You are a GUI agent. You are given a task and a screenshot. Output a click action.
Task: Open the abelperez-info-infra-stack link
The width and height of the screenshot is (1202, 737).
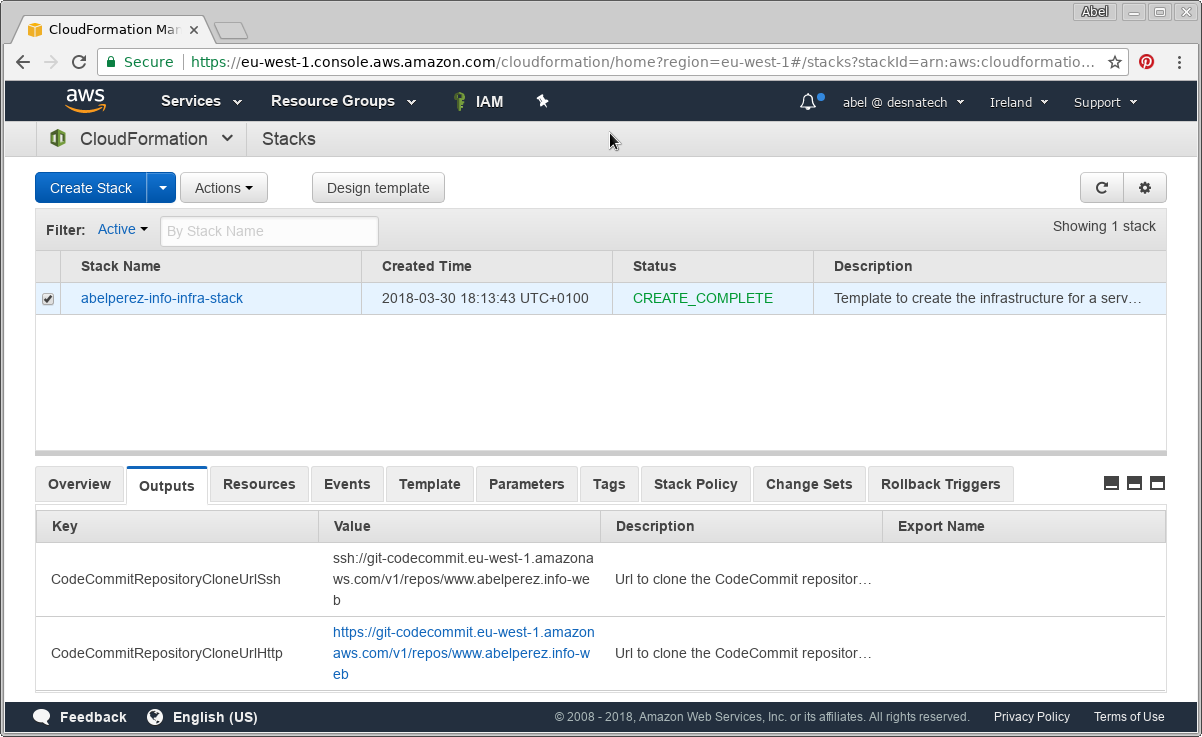point(162,298)
